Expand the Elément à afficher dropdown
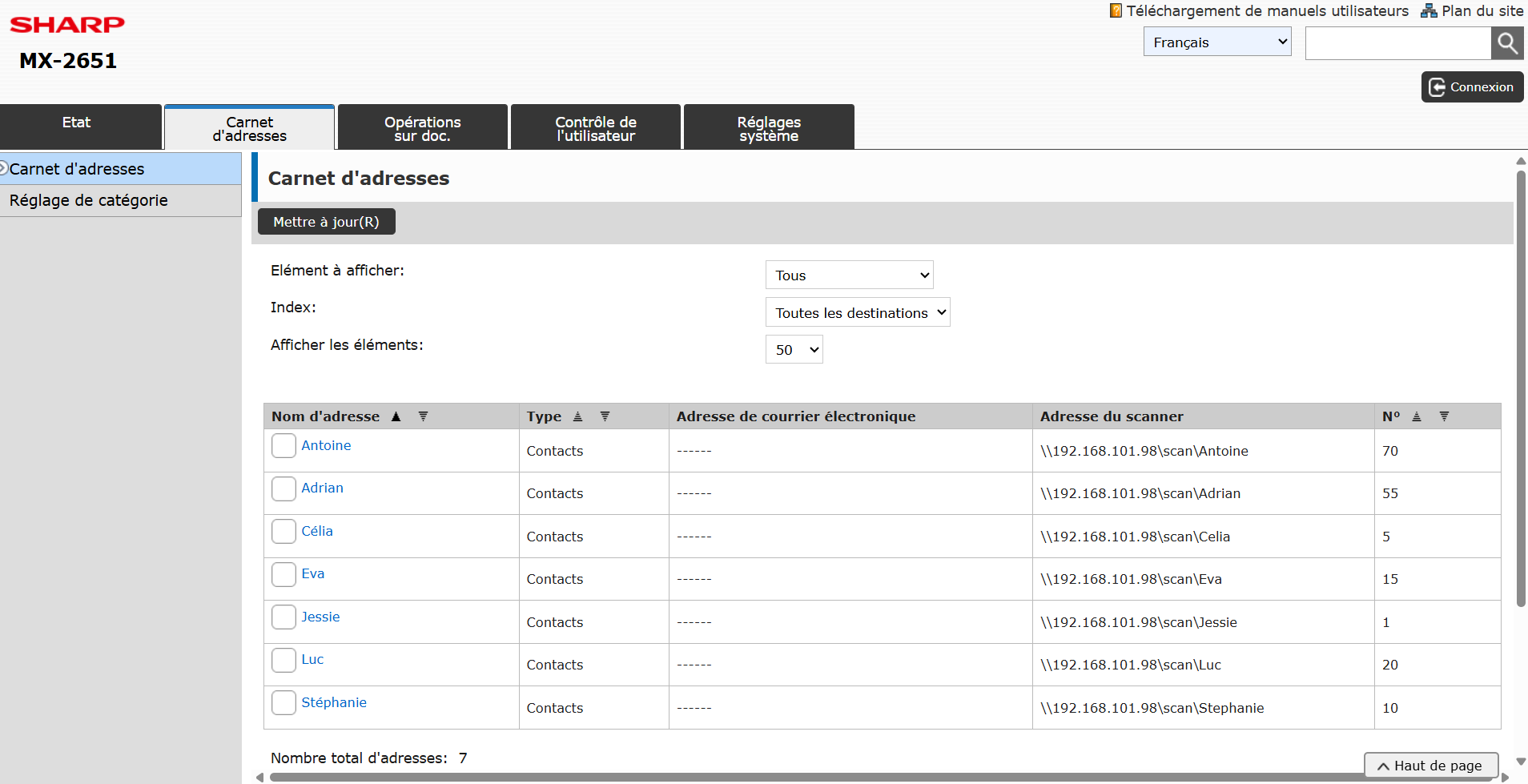The image size is (1528, 784). [x=849, y=275]
